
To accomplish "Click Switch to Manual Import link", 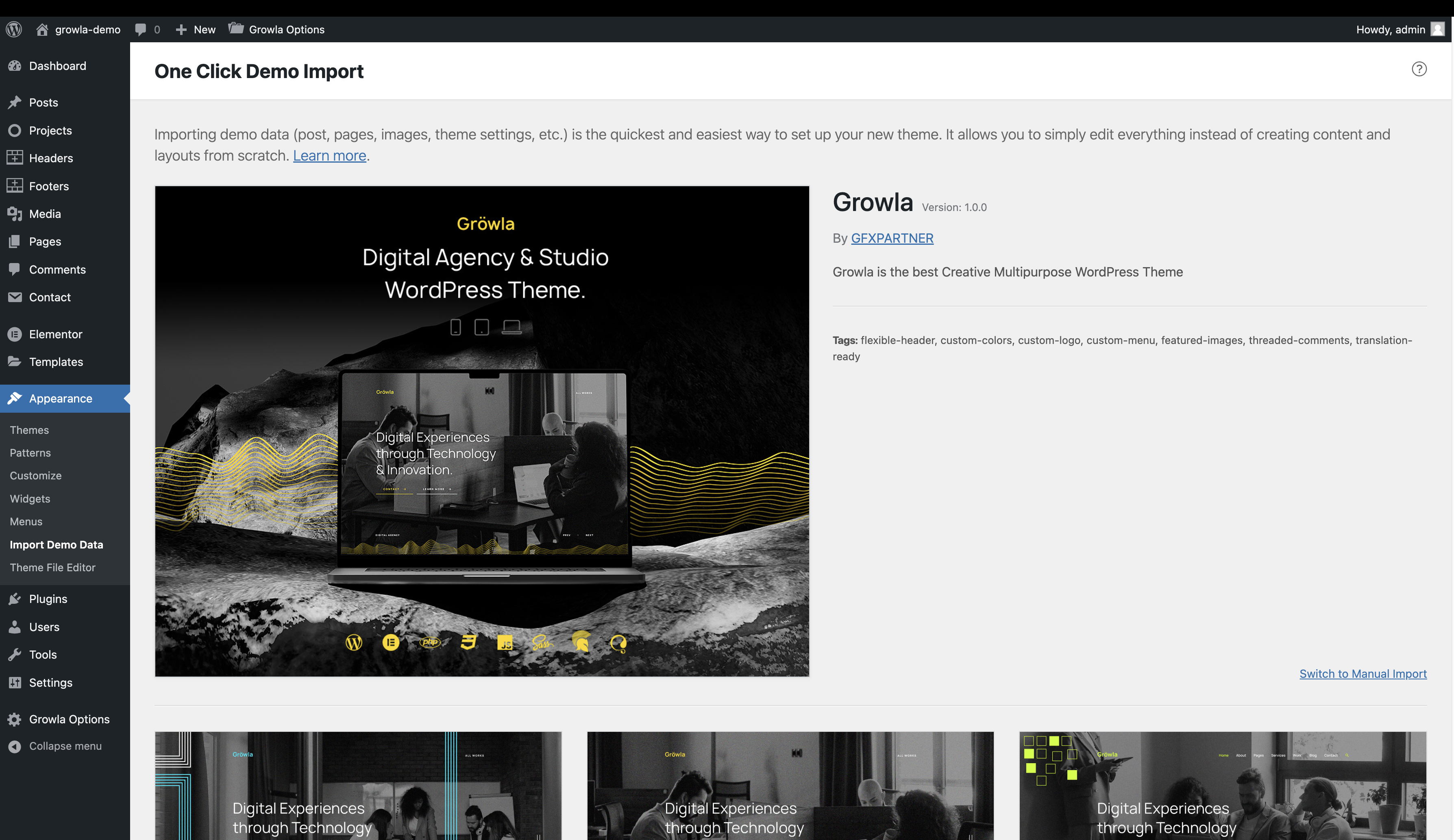I will [x=1363, y=674].
